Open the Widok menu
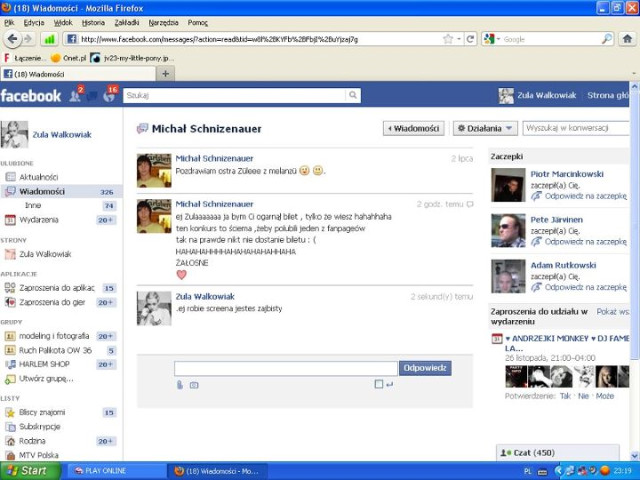 (x=63, y=23)
